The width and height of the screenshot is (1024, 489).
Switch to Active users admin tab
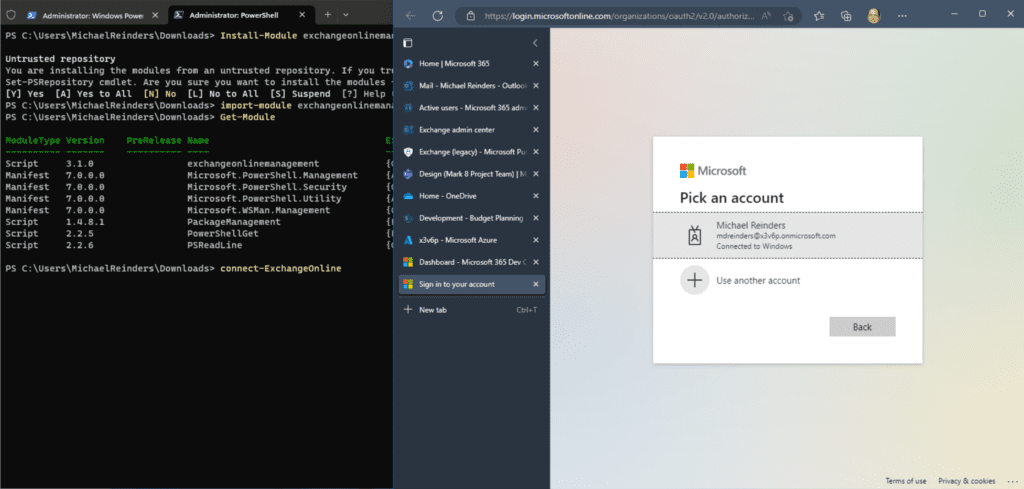click(x=472, y=108)
